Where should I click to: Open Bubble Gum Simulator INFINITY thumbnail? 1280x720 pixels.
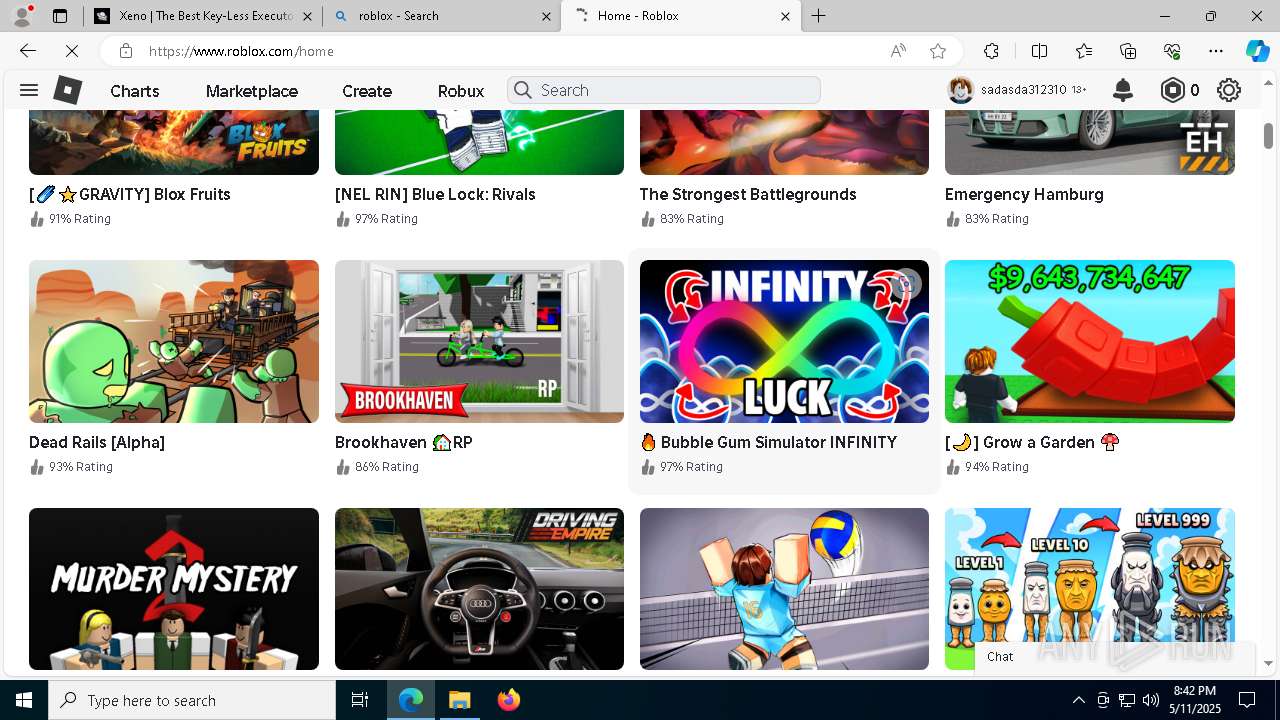784,341
